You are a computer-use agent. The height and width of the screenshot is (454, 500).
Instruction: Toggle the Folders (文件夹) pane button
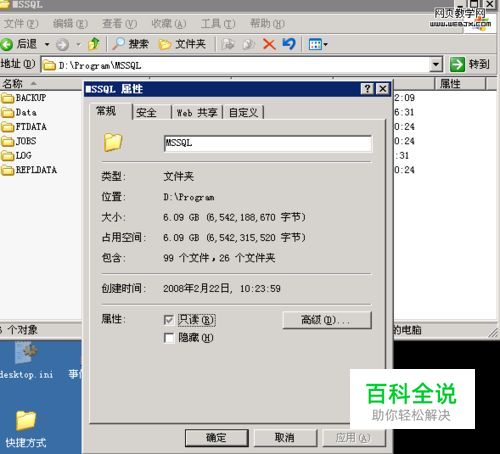(182, 44)
